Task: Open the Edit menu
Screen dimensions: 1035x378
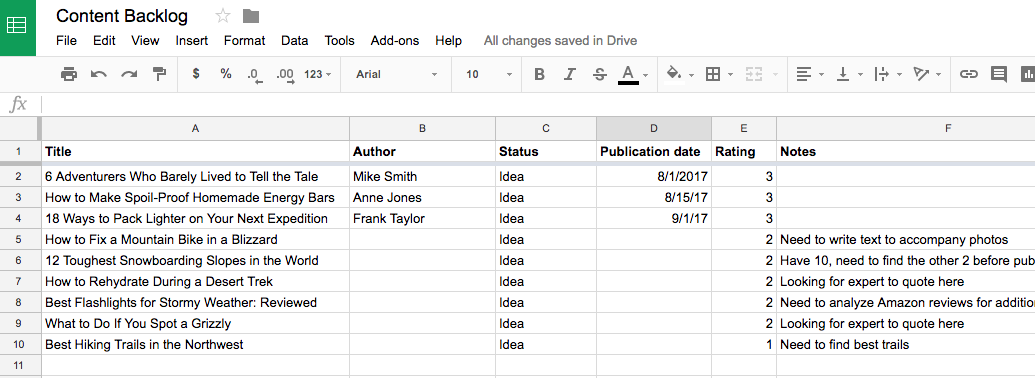Action: click(104, 41)
